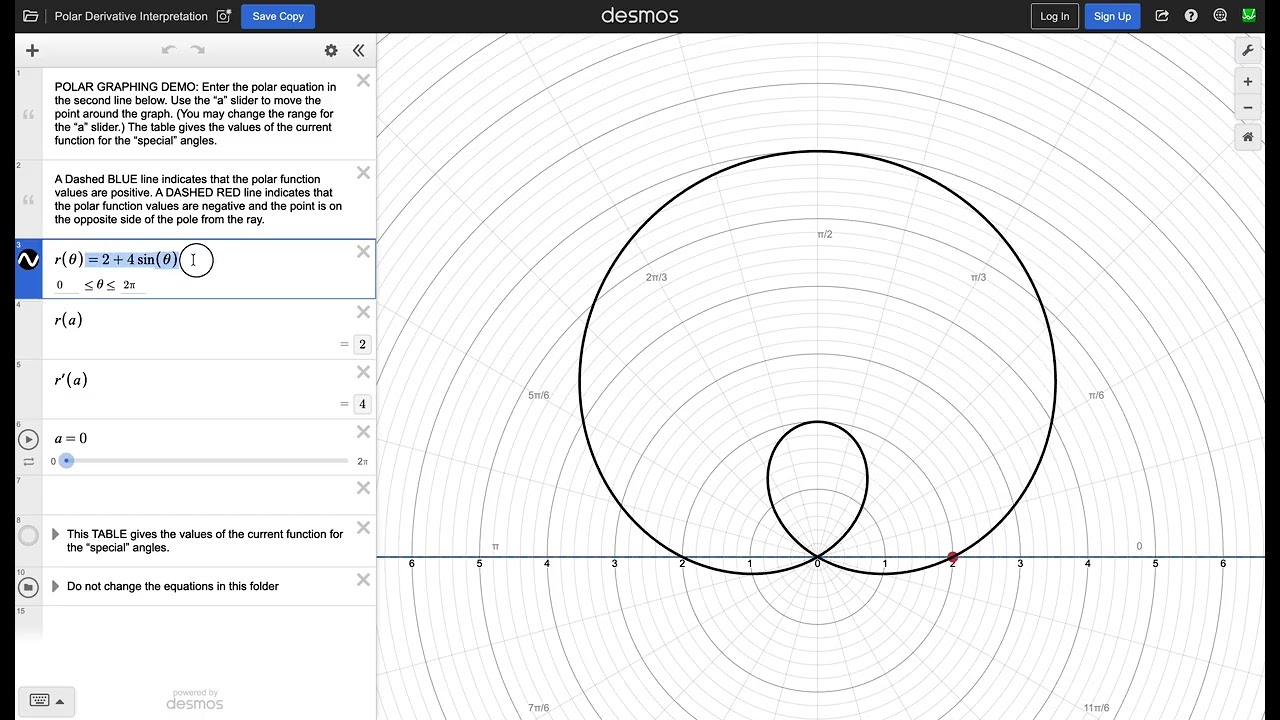Expand the keyboard options arrow
This screenshot has height=720, width=1280.
[x=60, y=701]
